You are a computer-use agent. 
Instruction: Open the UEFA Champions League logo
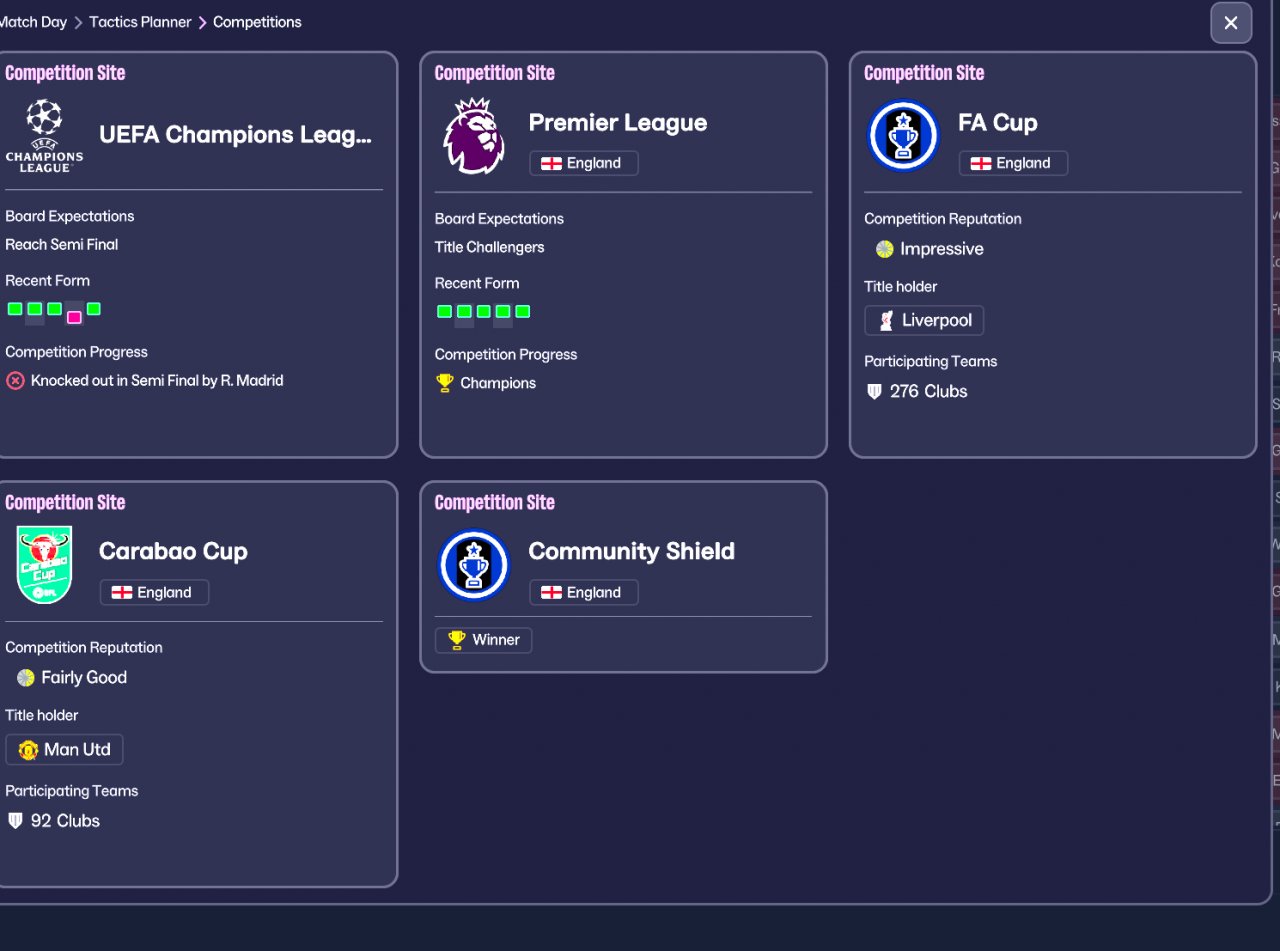(x=44, y=135)
